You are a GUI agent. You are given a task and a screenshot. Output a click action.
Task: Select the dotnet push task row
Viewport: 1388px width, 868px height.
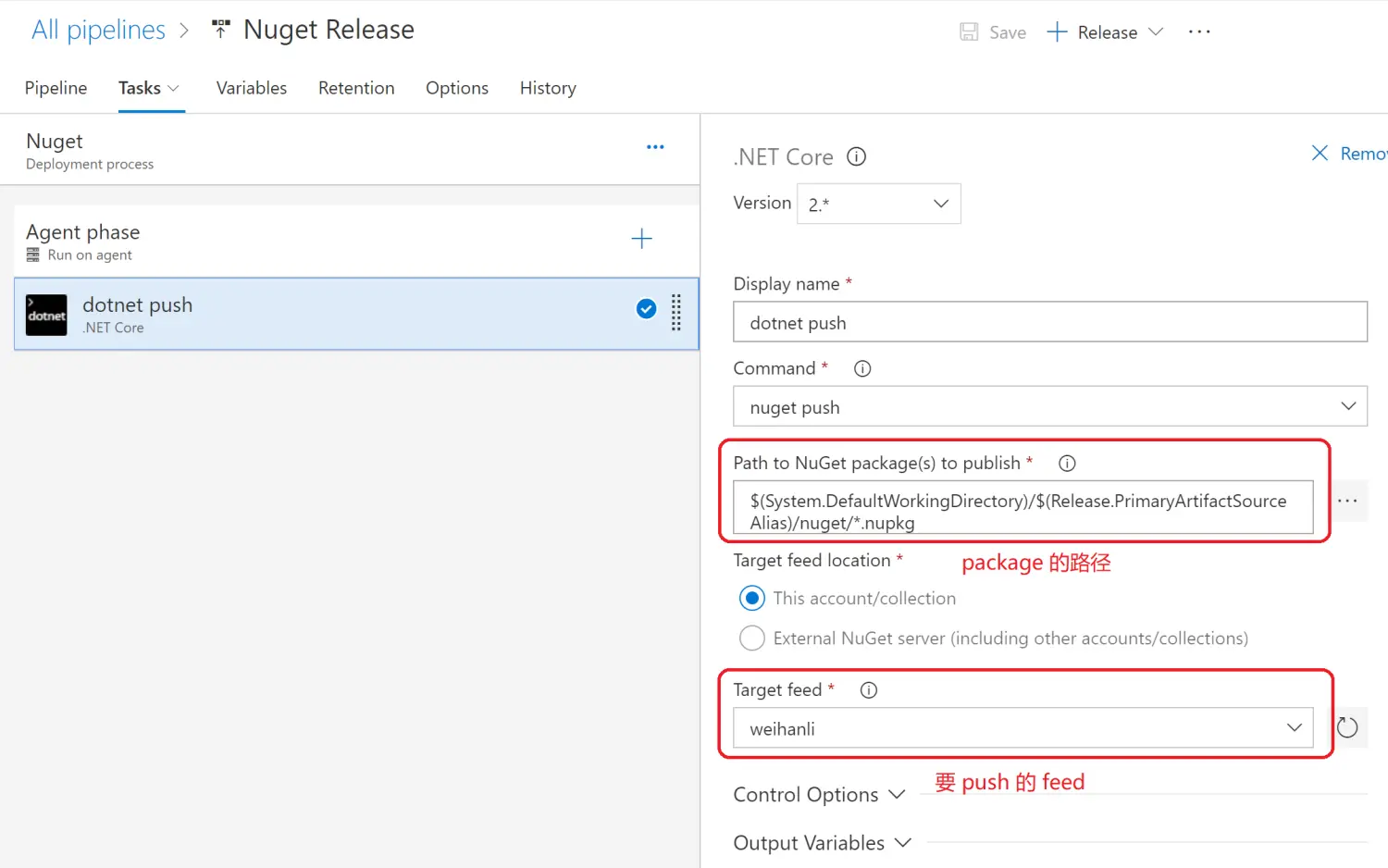pyautogui.click(x=356, y=314)
